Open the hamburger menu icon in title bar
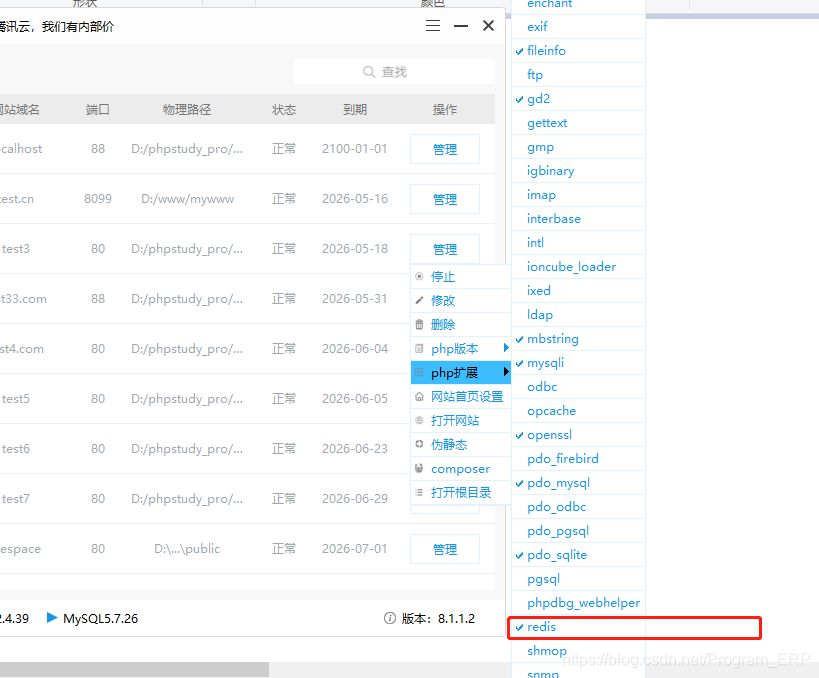This screenshot has height=678, width=819. click(x=432, y=26)
